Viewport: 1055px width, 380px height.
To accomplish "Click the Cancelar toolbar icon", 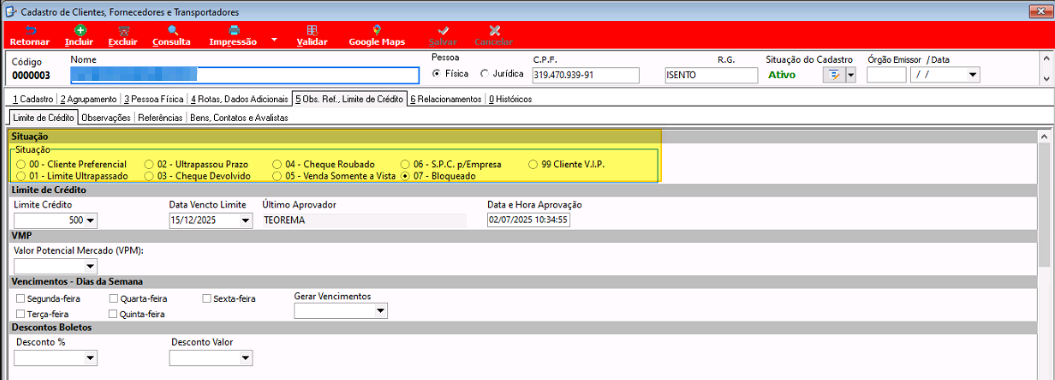I will click(495, 30).
